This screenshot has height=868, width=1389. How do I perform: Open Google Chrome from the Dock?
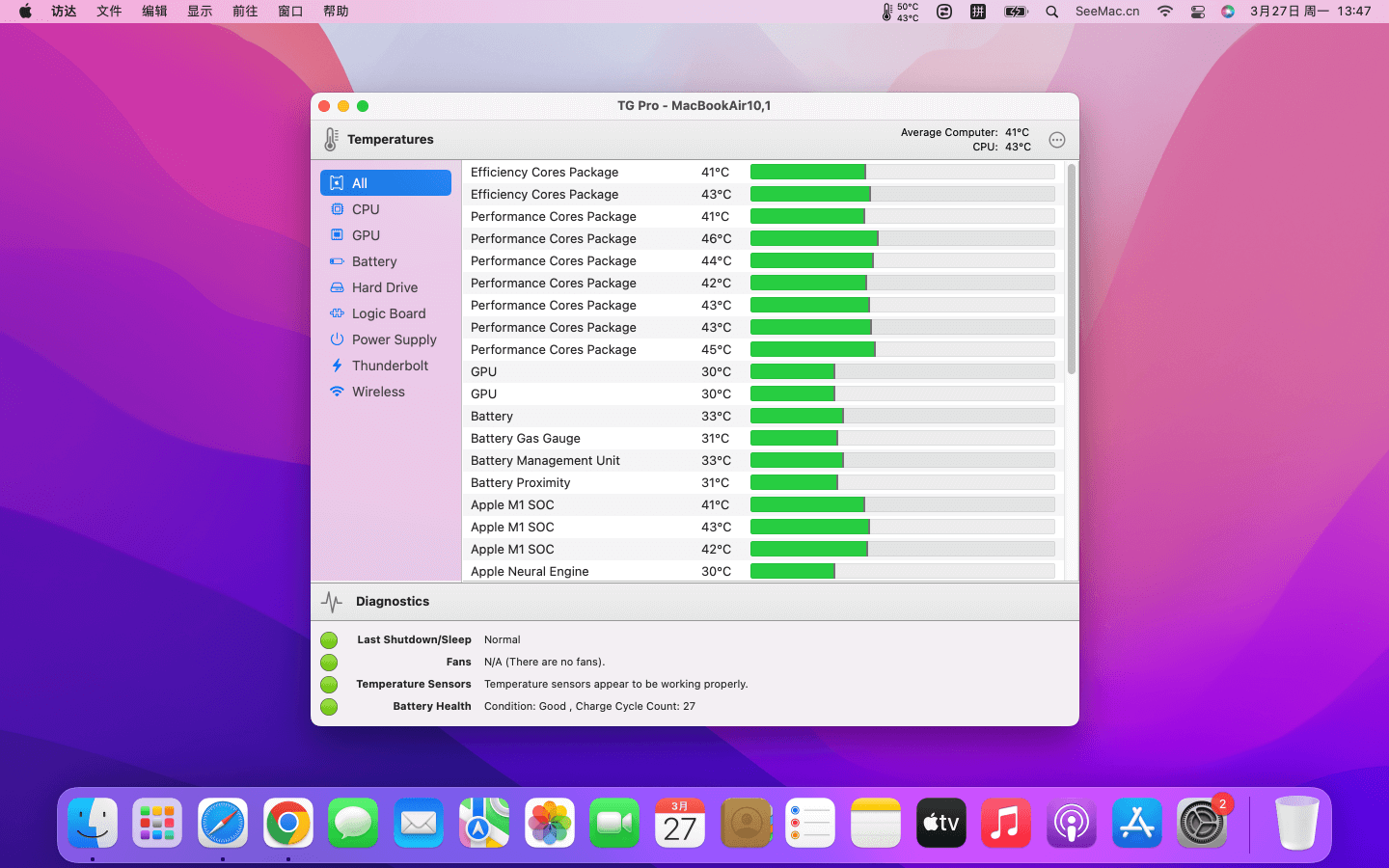[288, 823]
